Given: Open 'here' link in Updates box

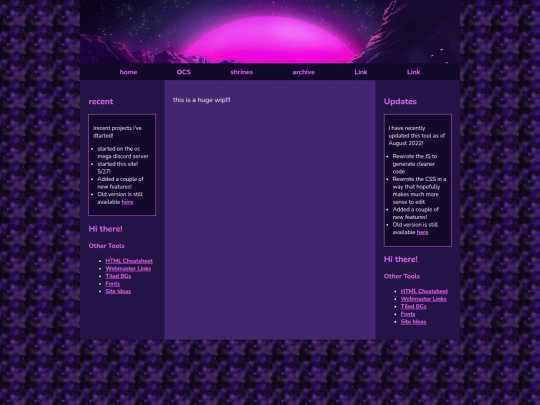Looking at the screenshot, I should [422, 232].
